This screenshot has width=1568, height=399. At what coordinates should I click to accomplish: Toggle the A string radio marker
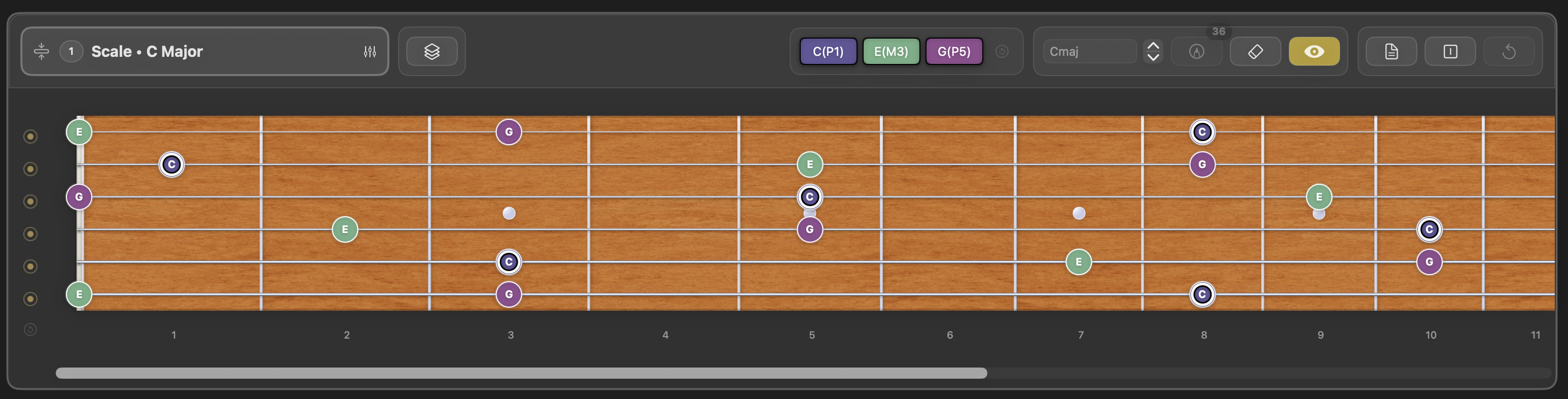tap(30, 266)
